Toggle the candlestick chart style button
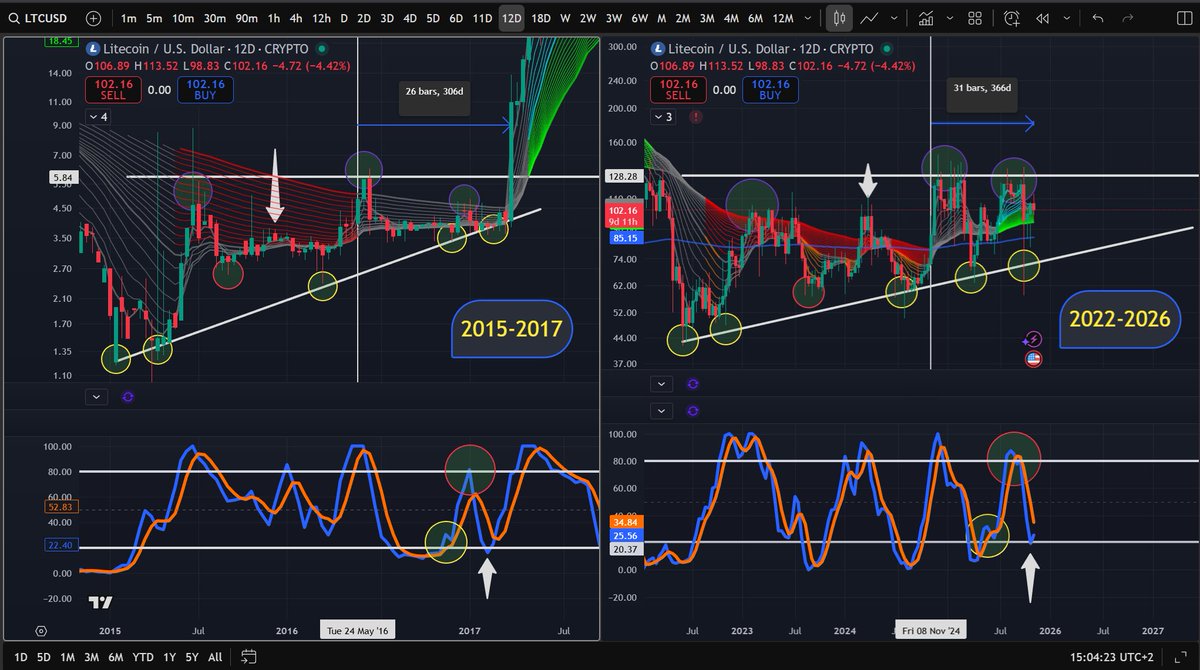The height and width of the screenshot is (670, 1200). tap(838, 17)
